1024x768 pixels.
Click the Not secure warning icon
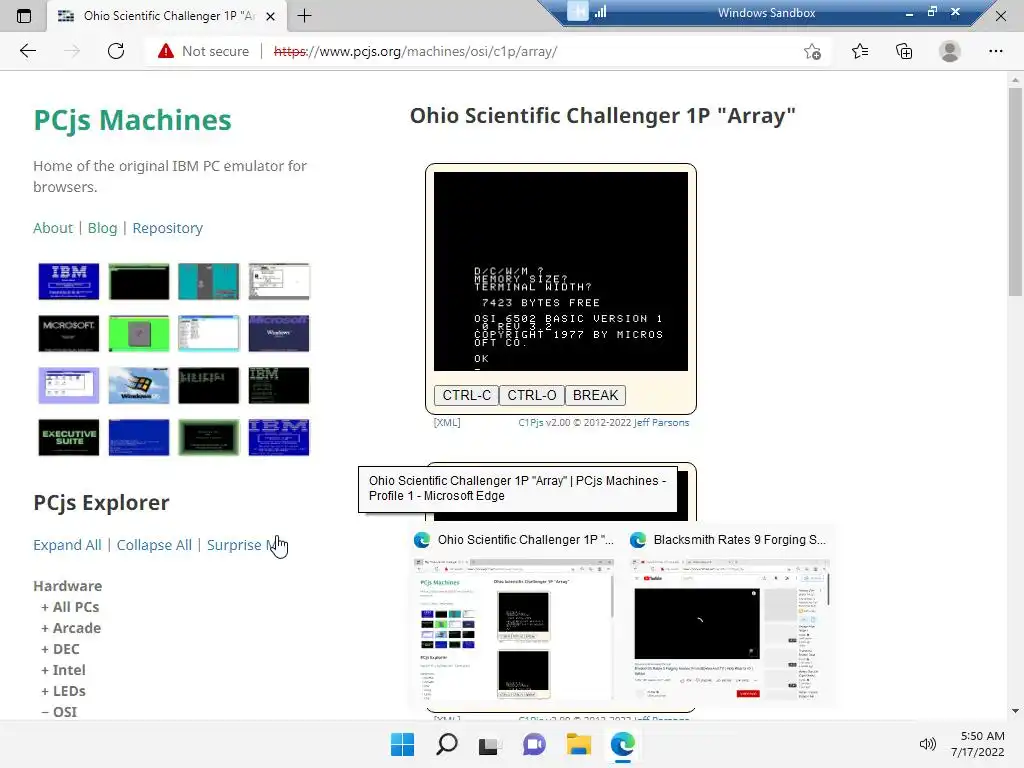pyautogui.click(x=166, y=51)
